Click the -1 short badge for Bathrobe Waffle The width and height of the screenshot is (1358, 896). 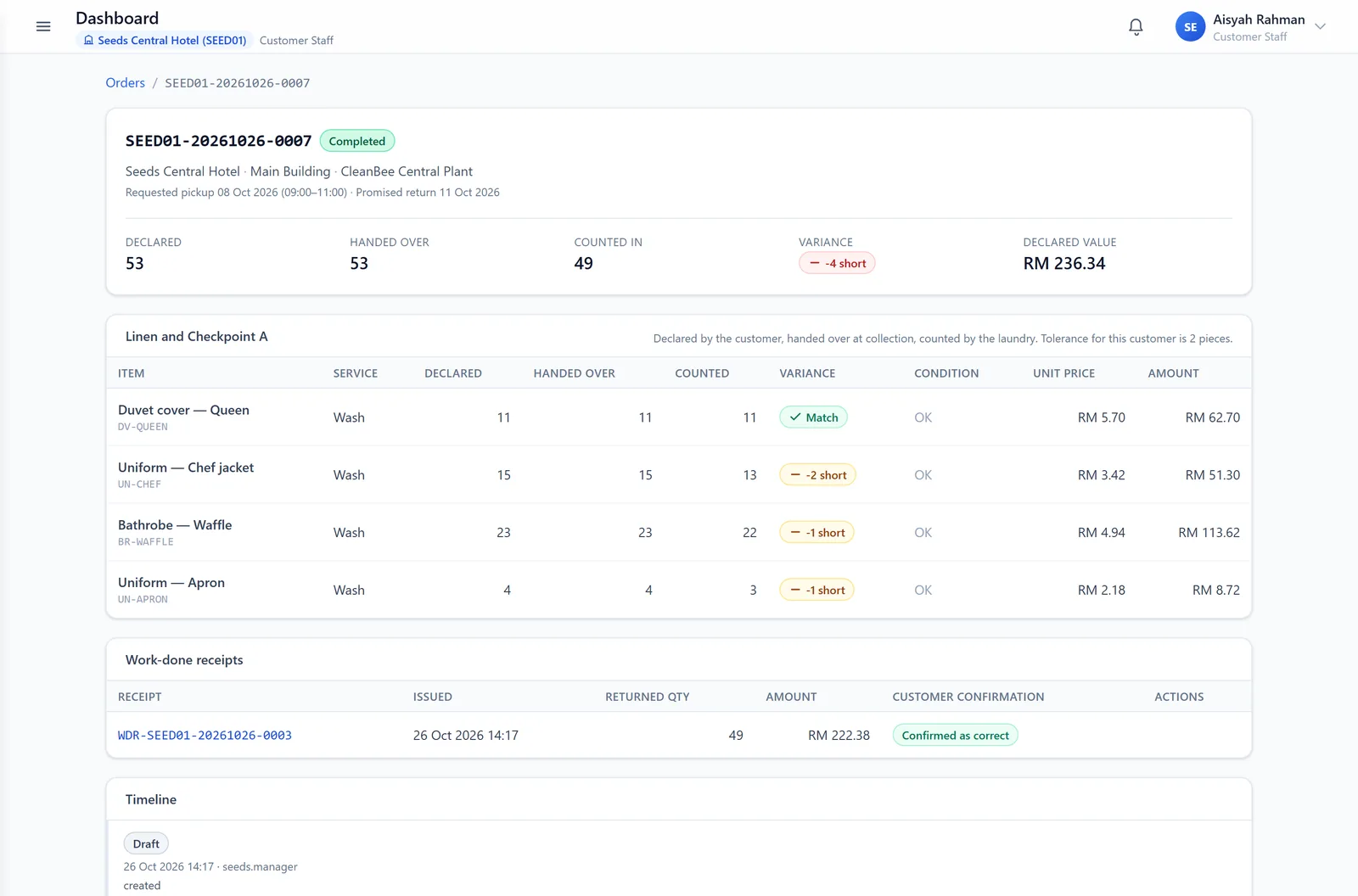tap(816, 533)
